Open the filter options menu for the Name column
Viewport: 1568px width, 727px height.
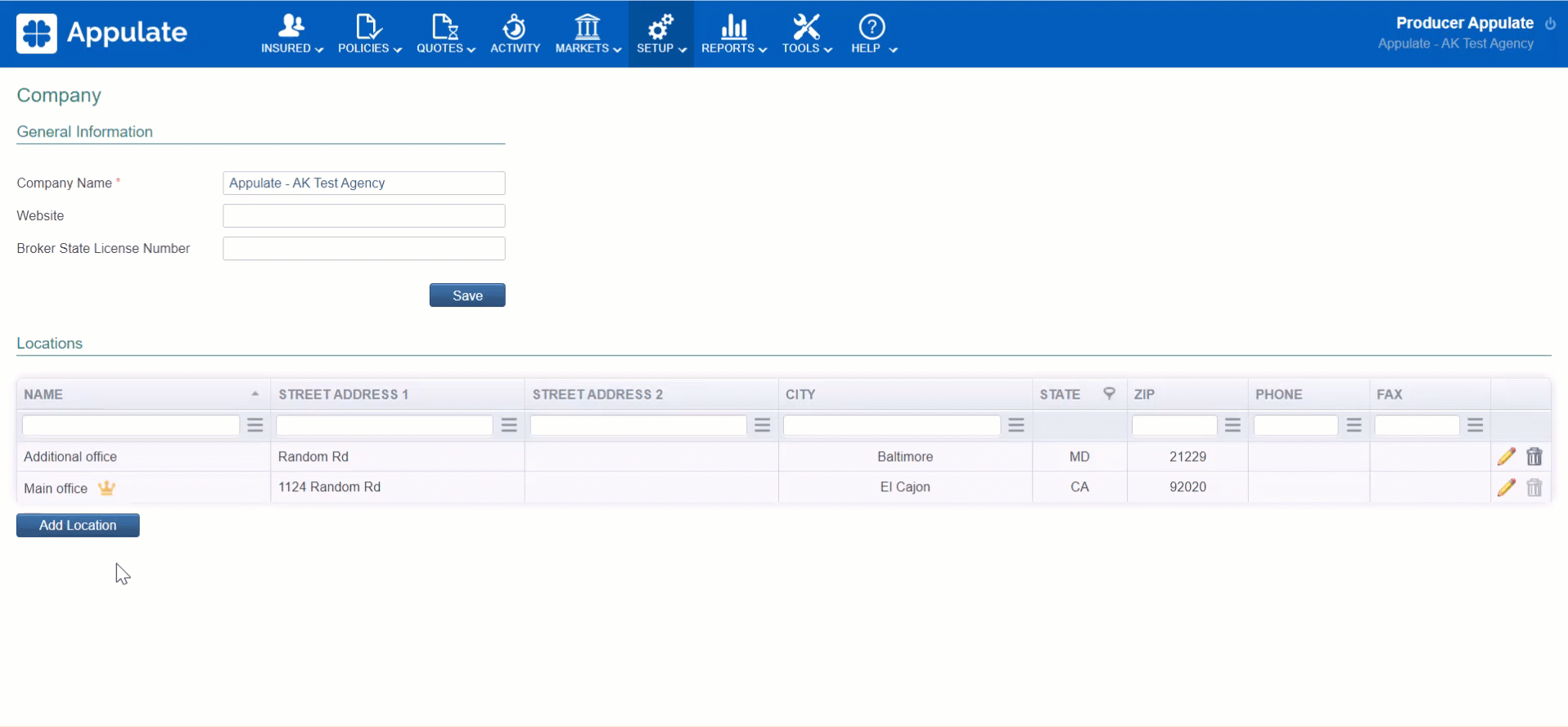click(255, 425)
